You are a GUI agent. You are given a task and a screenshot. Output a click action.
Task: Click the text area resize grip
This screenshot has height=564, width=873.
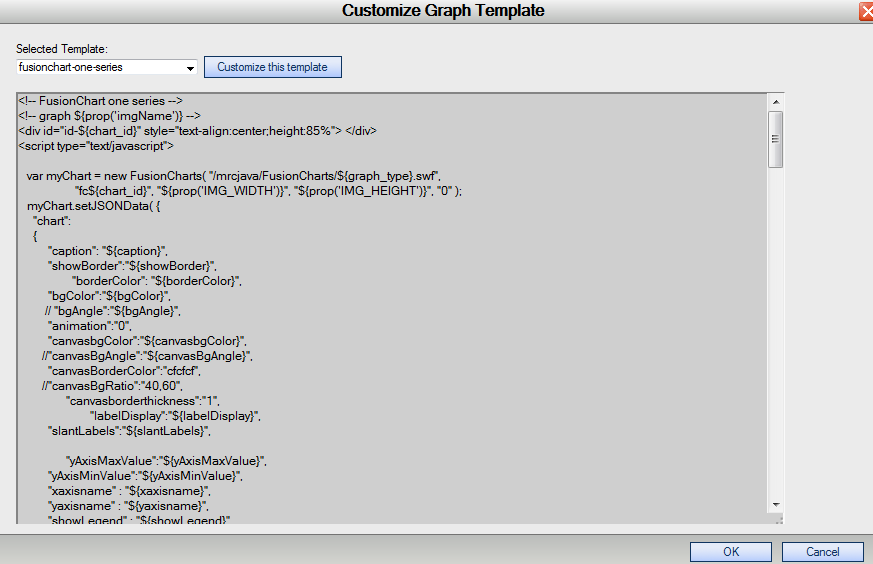tap(779, 520)
